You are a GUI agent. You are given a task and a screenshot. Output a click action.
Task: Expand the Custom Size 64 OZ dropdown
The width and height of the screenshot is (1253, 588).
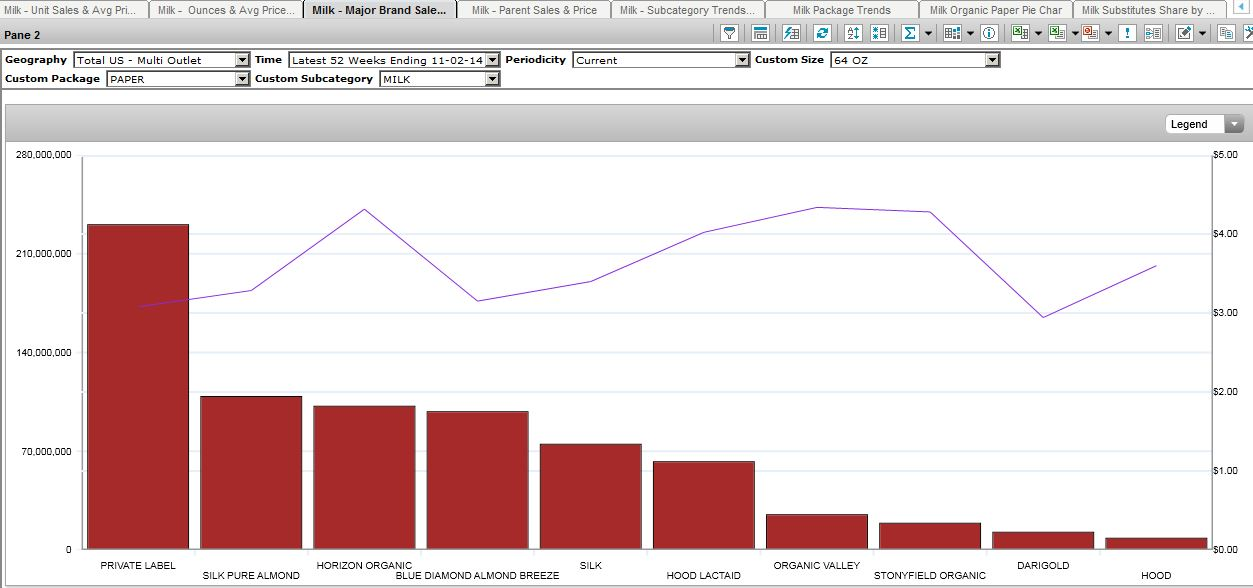tap(992, 60)
